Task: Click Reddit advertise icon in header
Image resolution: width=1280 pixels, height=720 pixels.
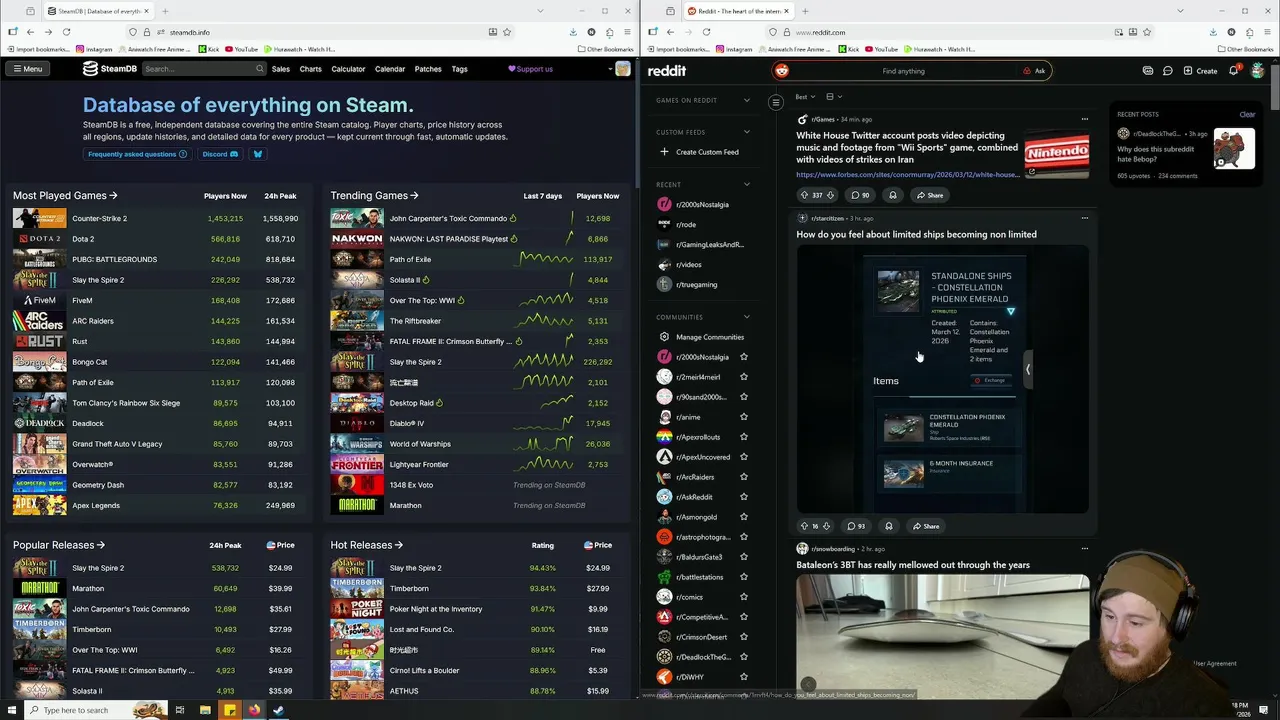Action: click(x=1148, y=71)
